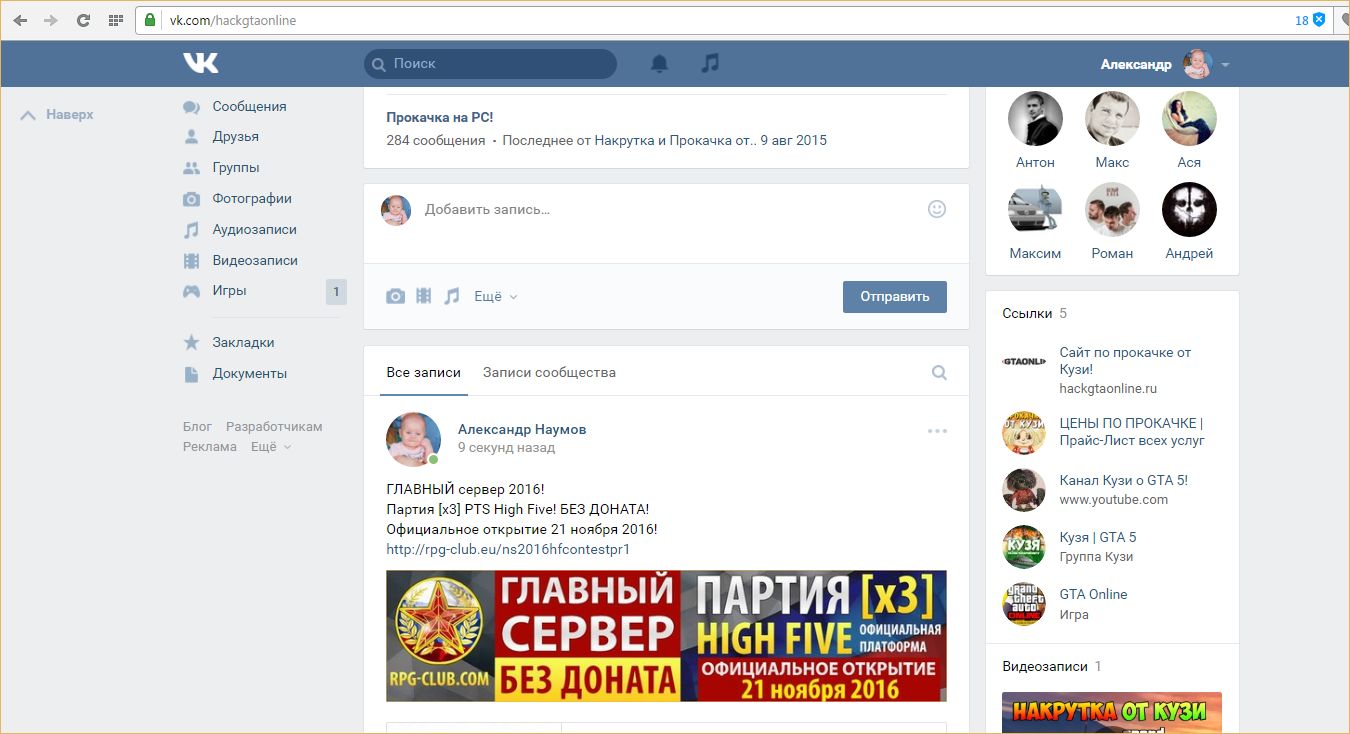Open emoji picker smiley icon

click(937, 209)
